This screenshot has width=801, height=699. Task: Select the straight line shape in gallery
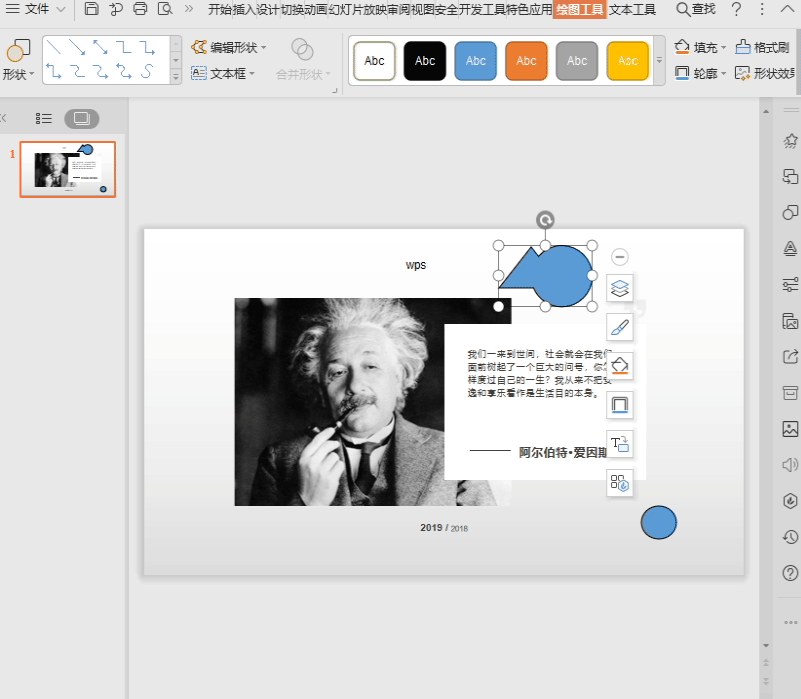tap(54, 47)
